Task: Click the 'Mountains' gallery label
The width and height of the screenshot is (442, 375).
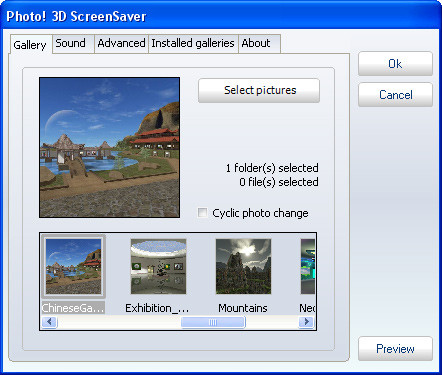Action: click(243, 308)
